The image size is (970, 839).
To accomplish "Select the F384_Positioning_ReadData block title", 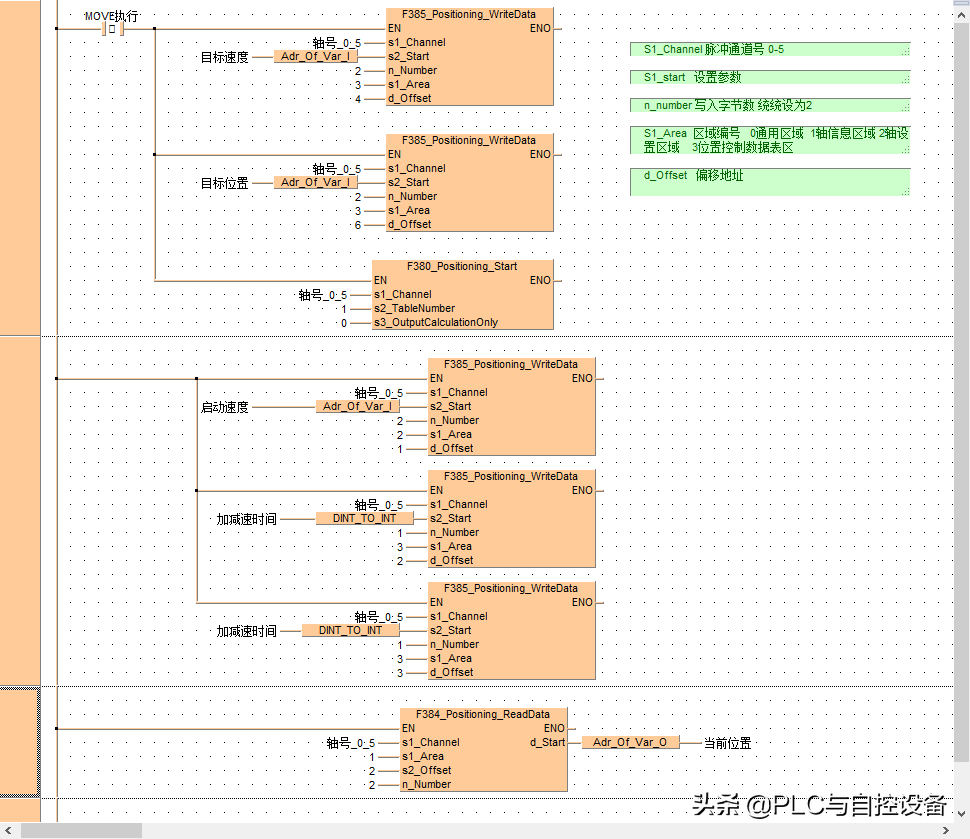I will click(x=484, y=715).
